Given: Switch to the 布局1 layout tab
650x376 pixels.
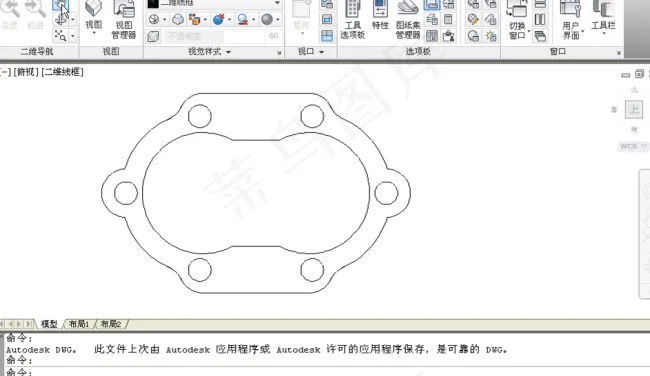Looking at the screenshot, I should point(79,324).
